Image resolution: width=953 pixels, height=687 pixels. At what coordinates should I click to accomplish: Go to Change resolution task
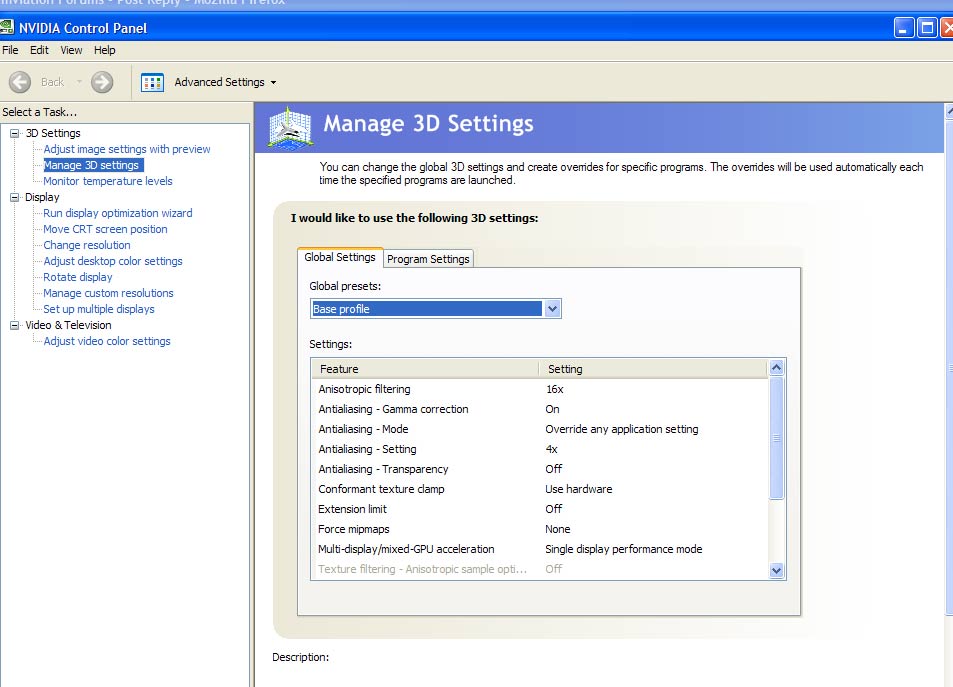point(87,245)
